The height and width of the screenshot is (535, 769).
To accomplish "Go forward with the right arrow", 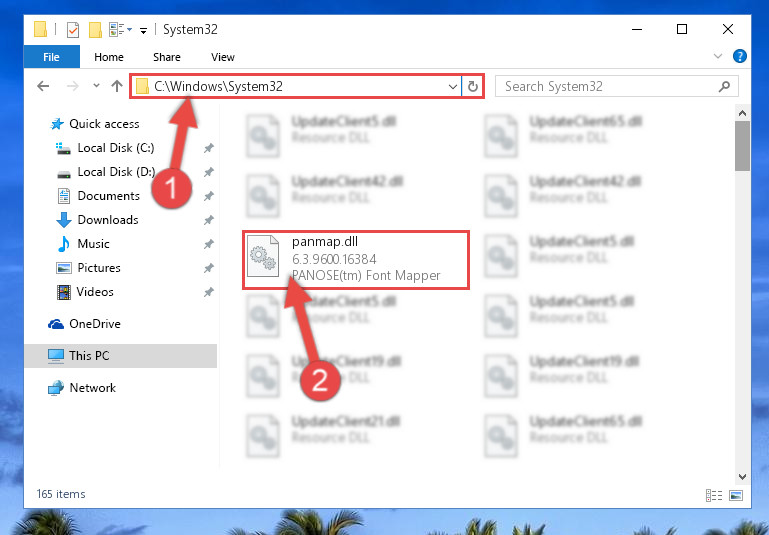I will [73, 86].
